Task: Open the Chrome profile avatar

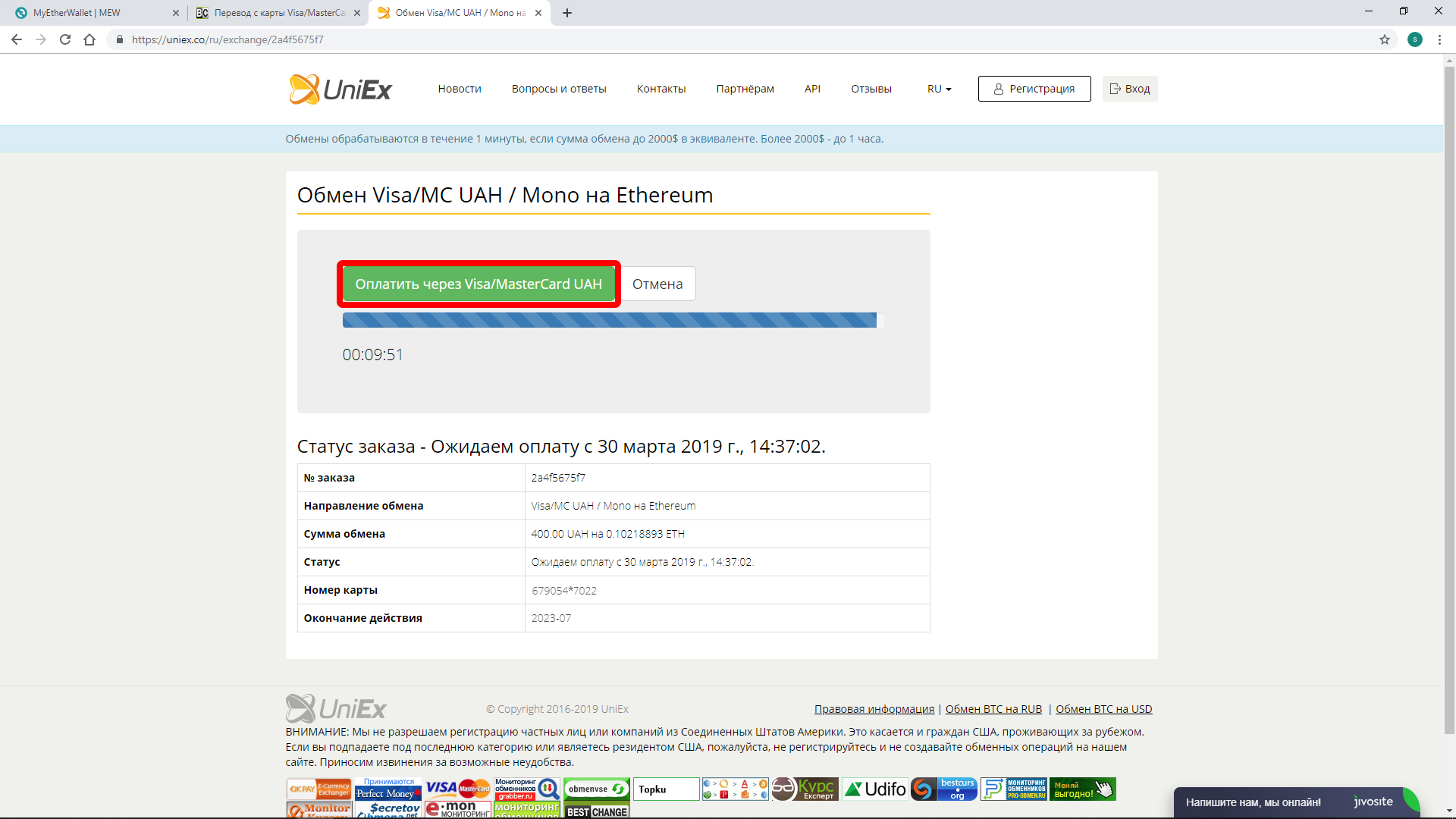Action: tap(1415, 39)
